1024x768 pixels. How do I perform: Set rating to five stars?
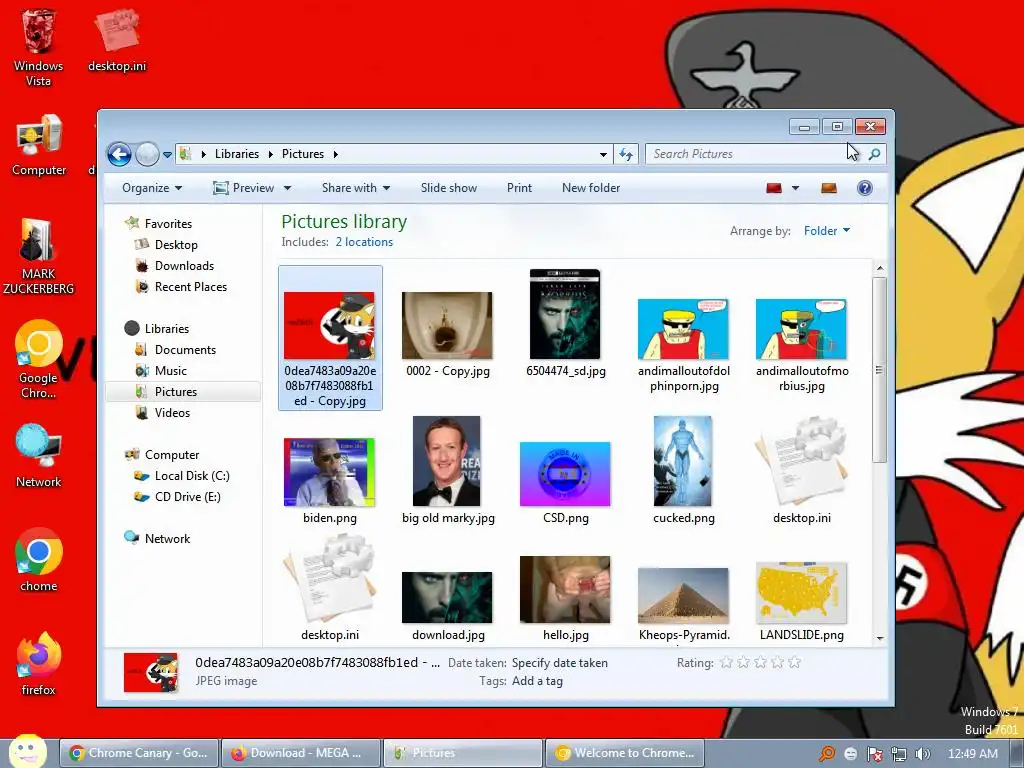tap(794, 663)
